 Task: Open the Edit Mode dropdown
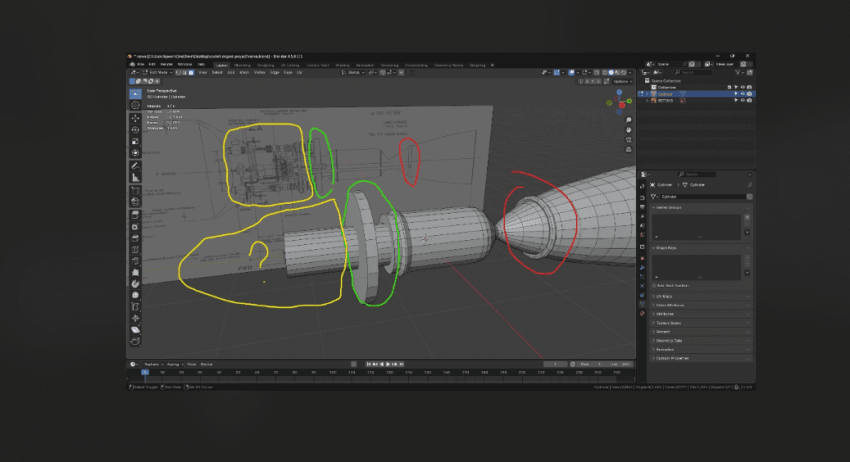point(158,72)
